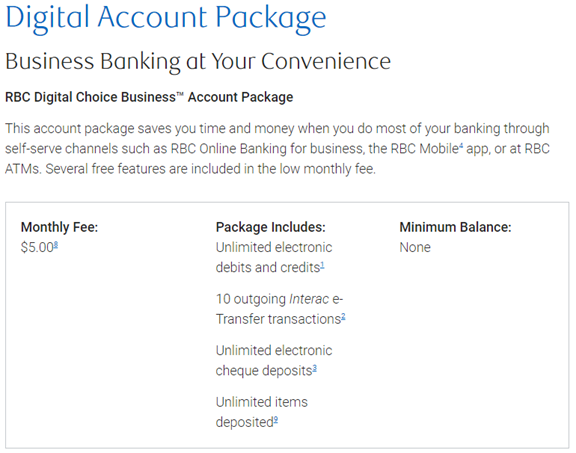Image resolution: width=576 pixels, height=453 pixels.
Task: Click the $5.00 monthly fee amount
Action: tap(37, 248)
